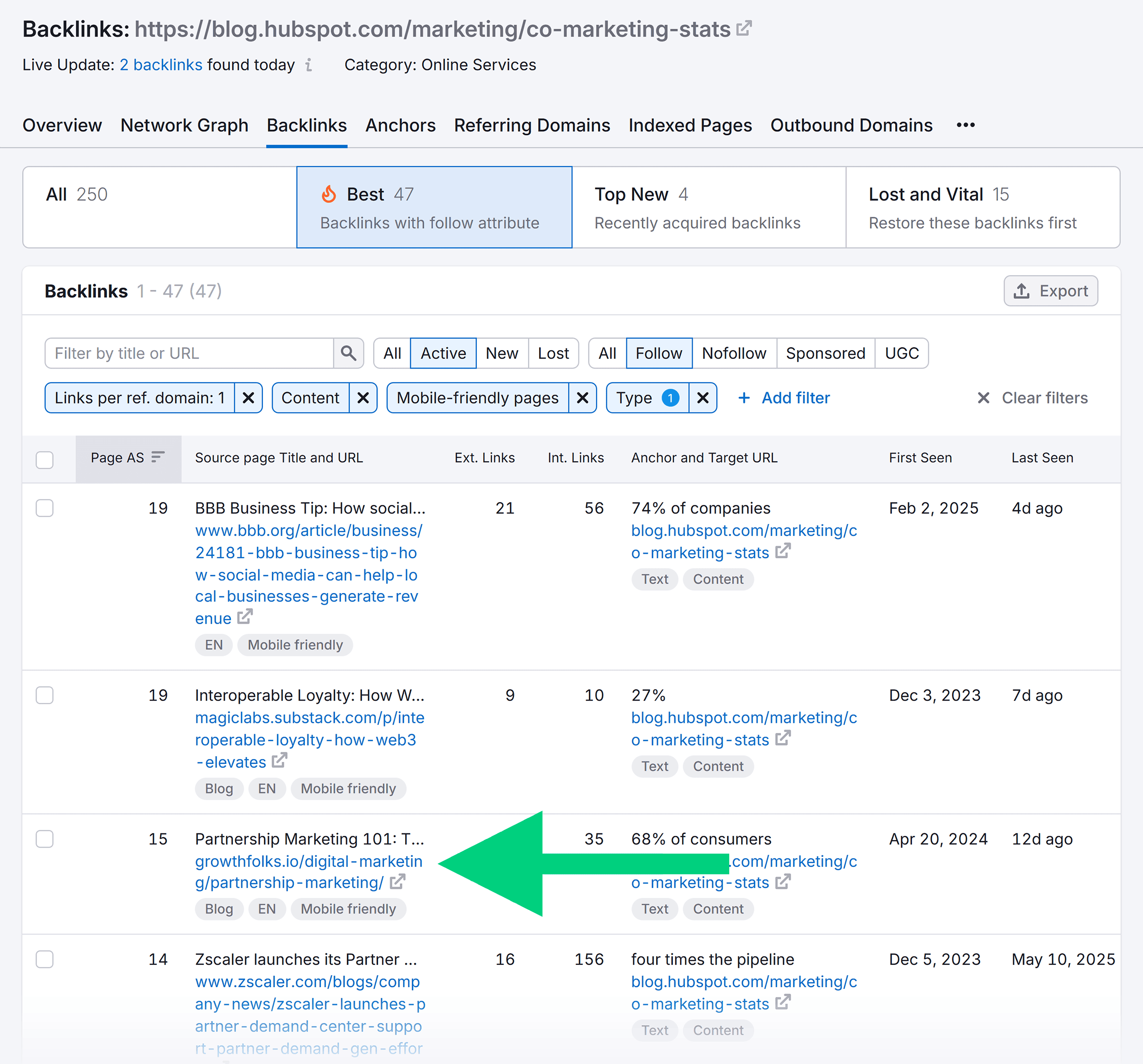The width and height of the screenshot is (1143, 1064).
Task: Check the Zscaler launches row checkbox
Action: (x=44, y=959)
